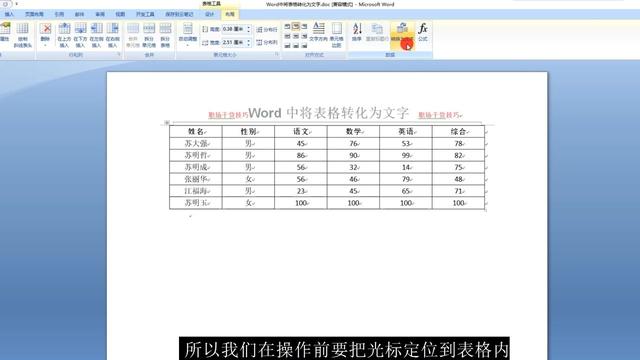Decrease column width with the down stepper
Viewport: 640px width, 360px height.
[249, 44]
